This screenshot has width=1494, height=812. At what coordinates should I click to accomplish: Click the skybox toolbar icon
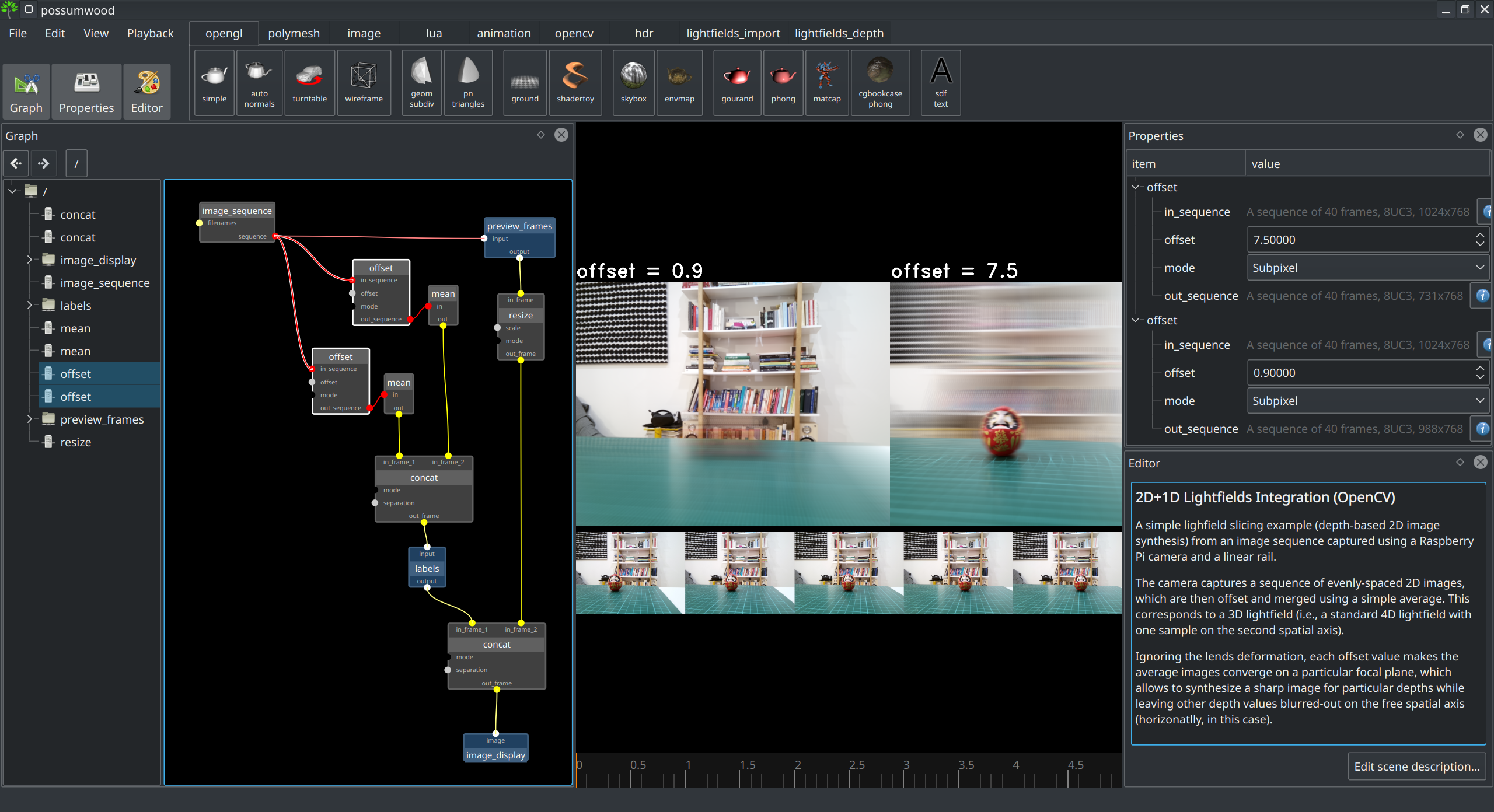coord(633,83)
